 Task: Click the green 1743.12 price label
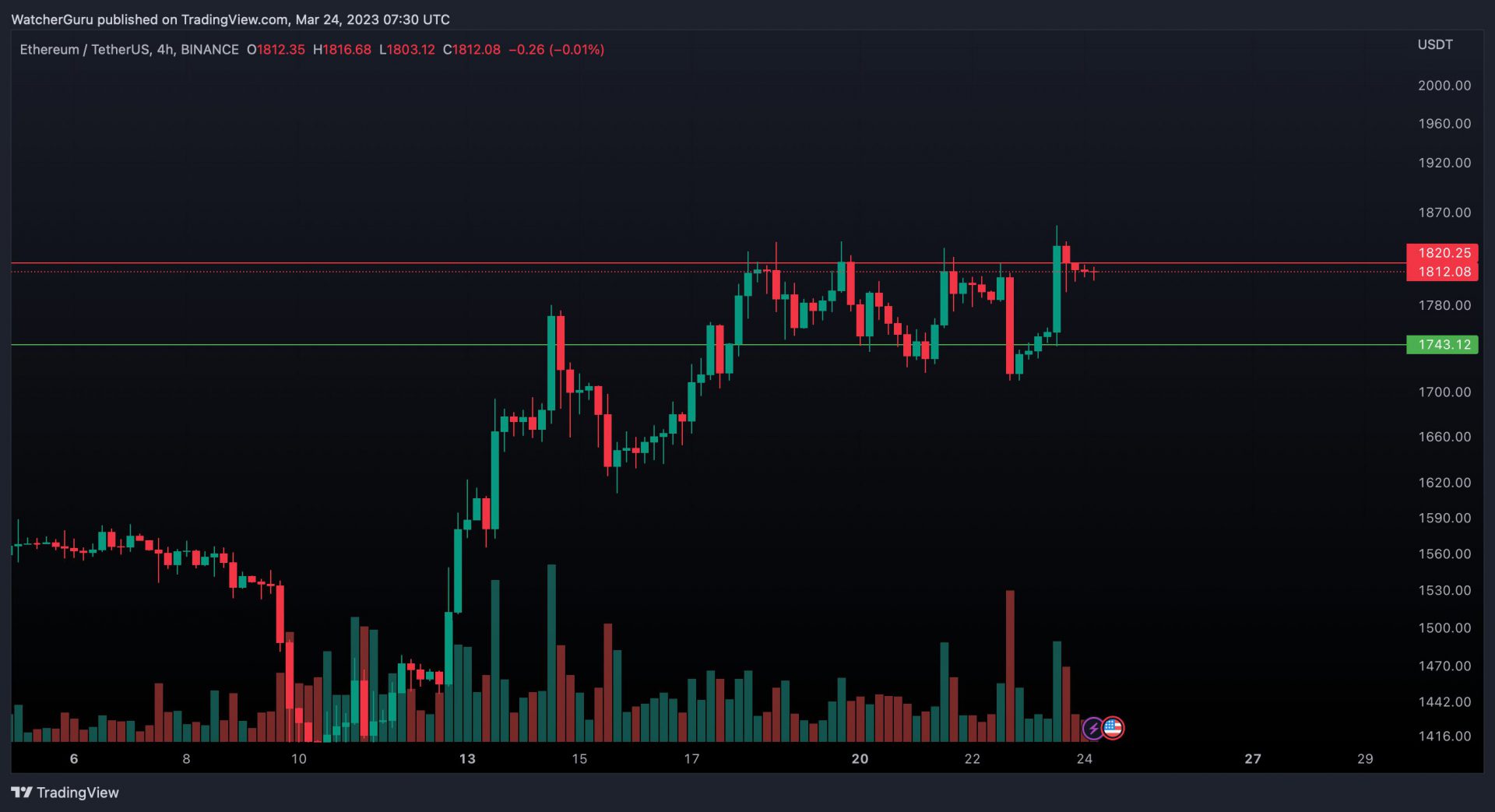[x=1442, y=344]
